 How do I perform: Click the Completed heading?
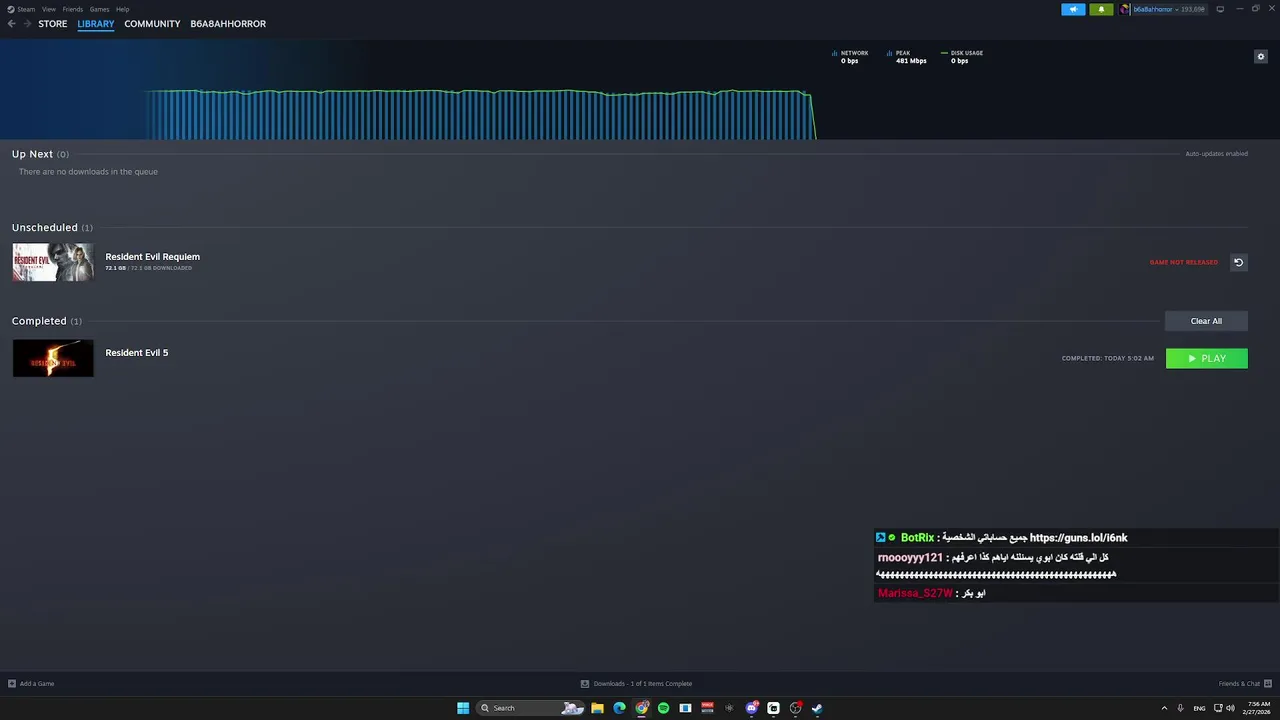[39, 321]
